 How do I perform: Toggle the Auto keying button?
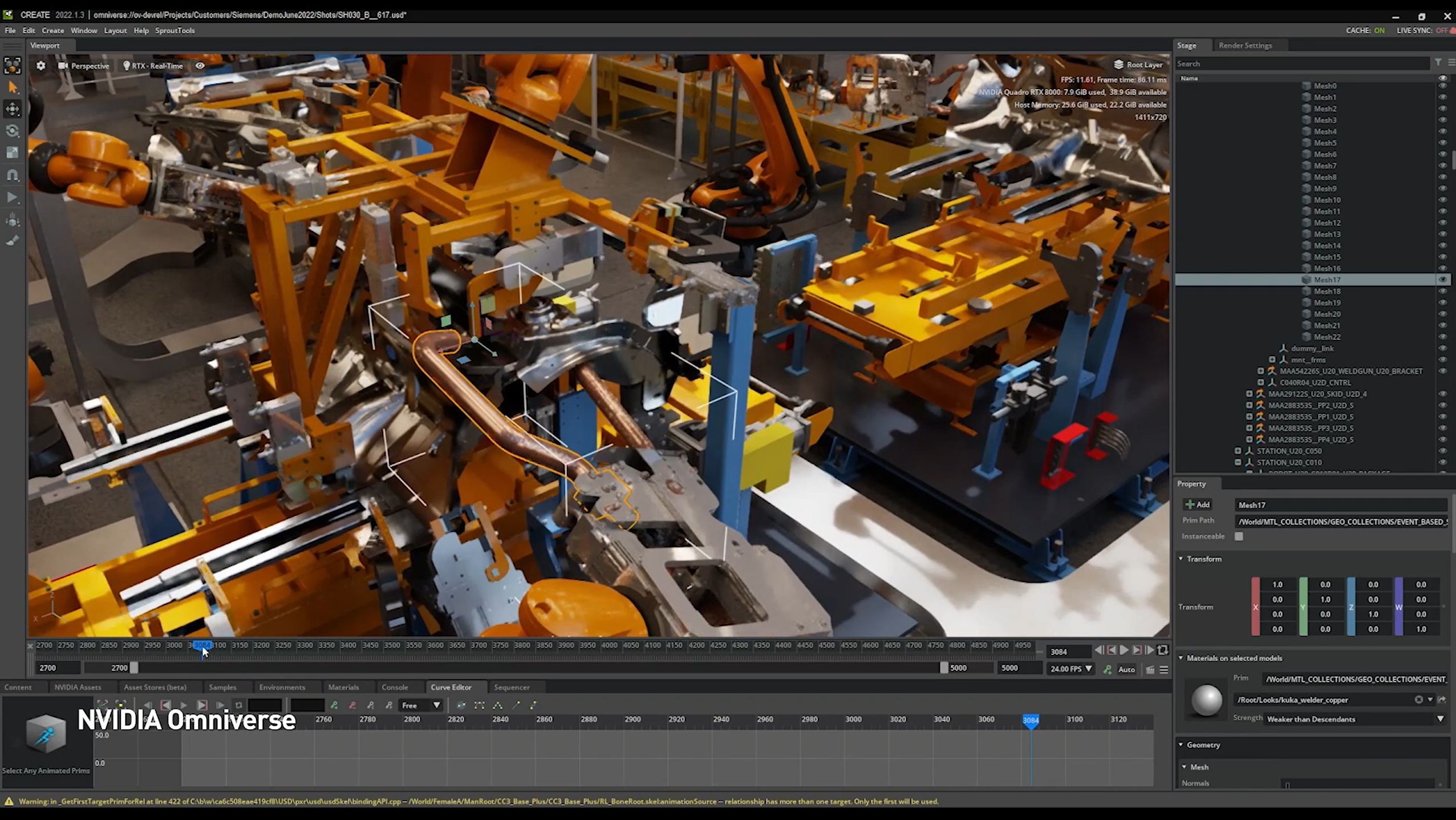[x=1126, y=669]
